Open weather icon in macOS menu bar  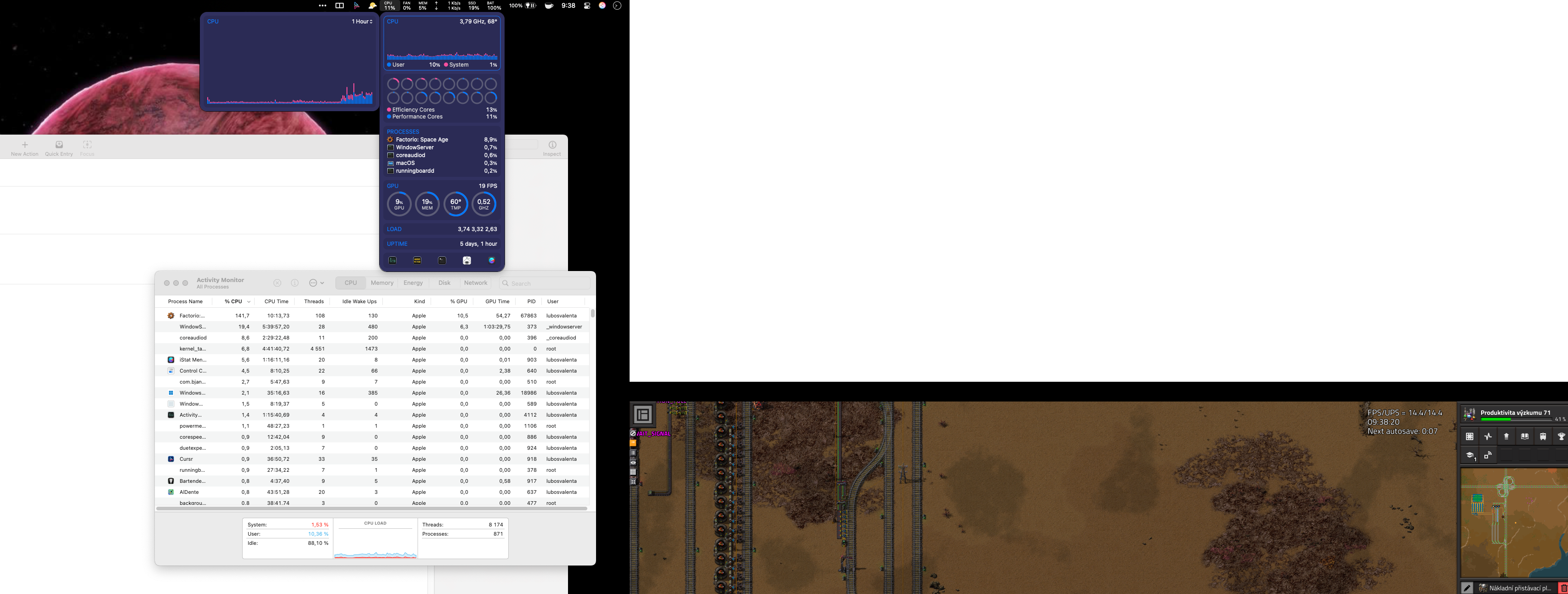[373, 6]
